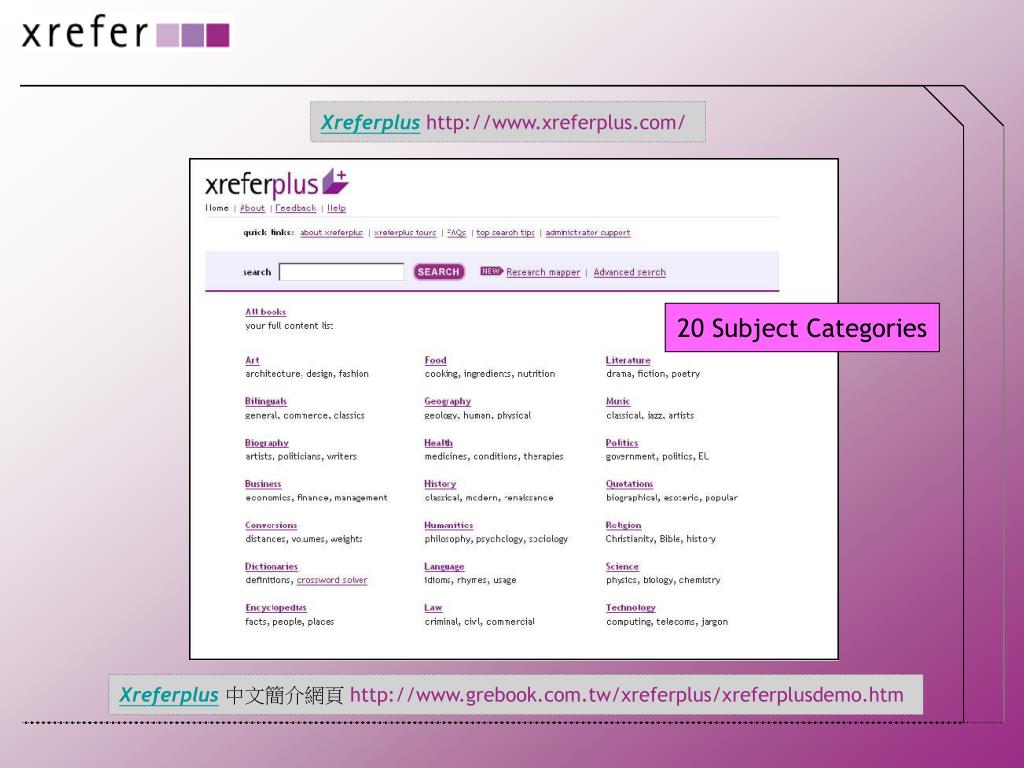Click the 'architecture, design, fashion' description
Viewport: 1024px width, 768px height.
click(x=307, y=374)
